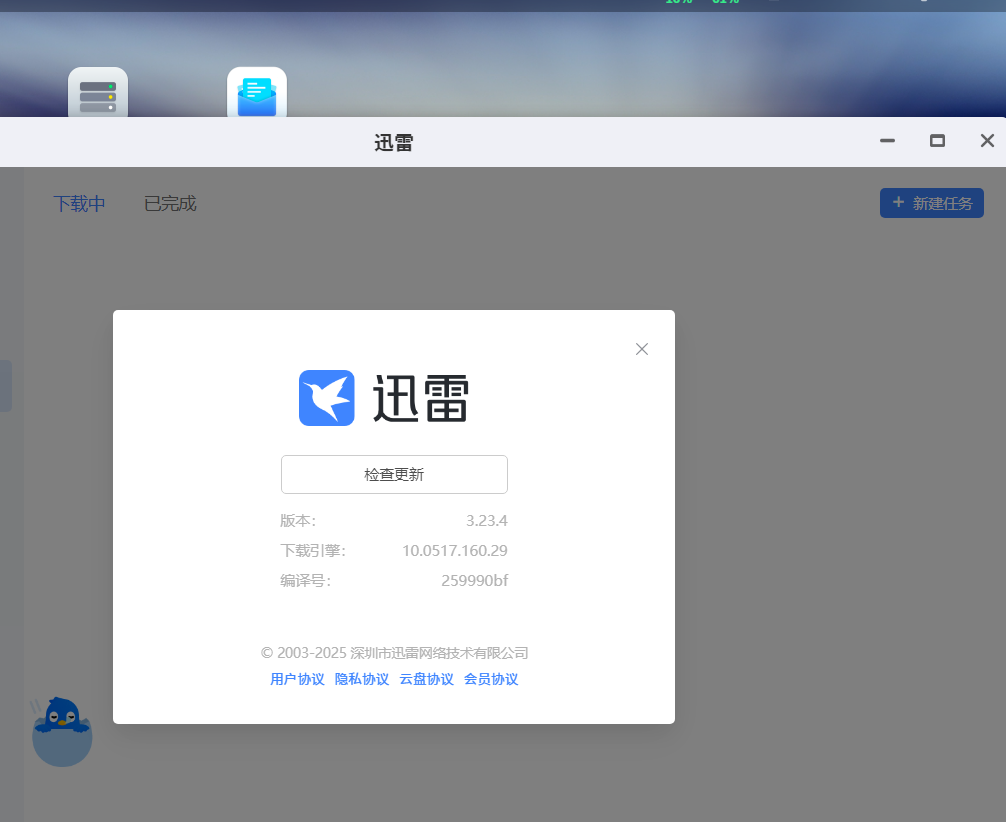
Task: Click the 迅雷 window title text
Action: 394,142
